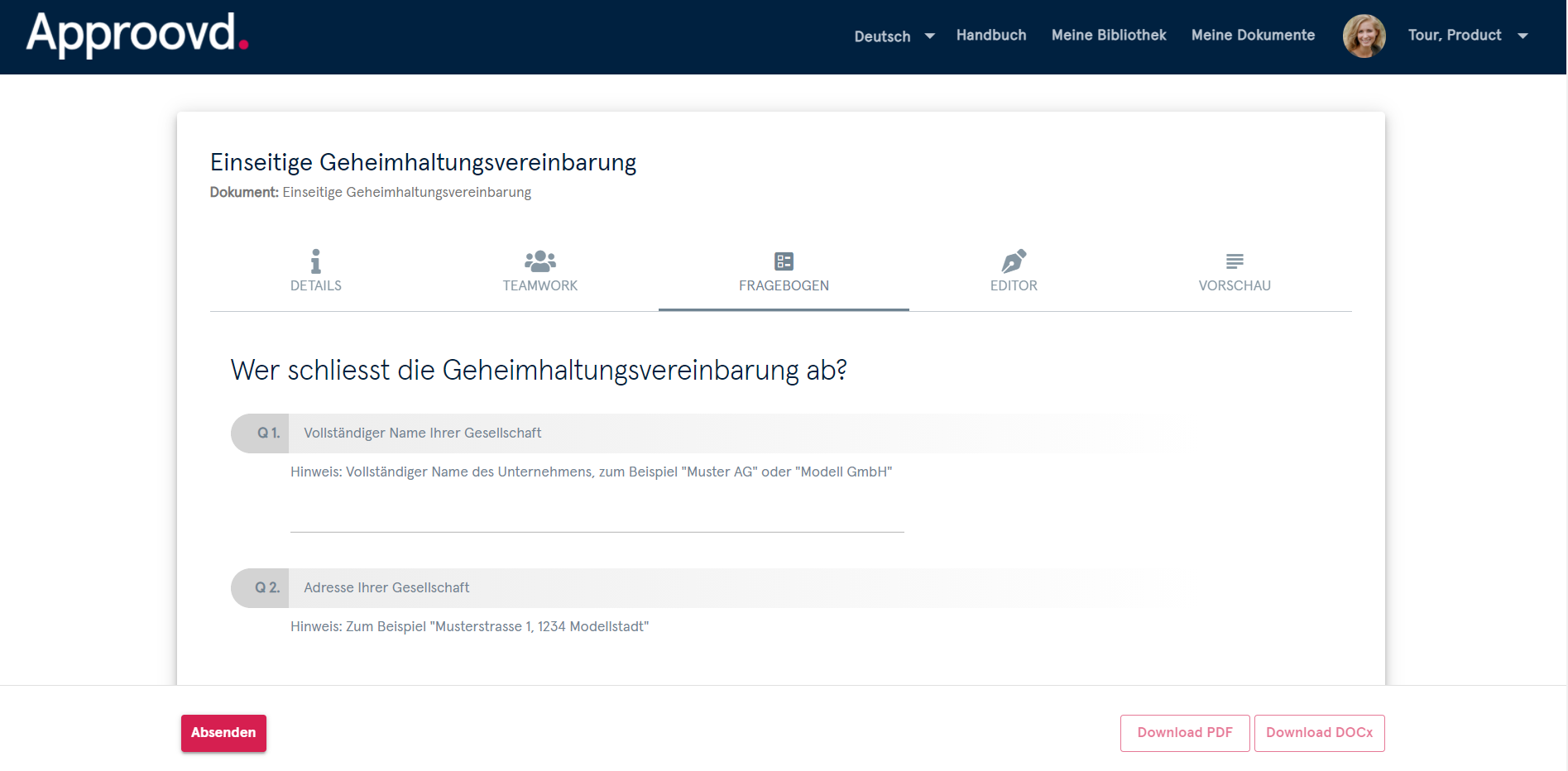This screenshot has width=1568, height=771.
Task: Download the document as PDF
Action: (x=1185, y=733)
